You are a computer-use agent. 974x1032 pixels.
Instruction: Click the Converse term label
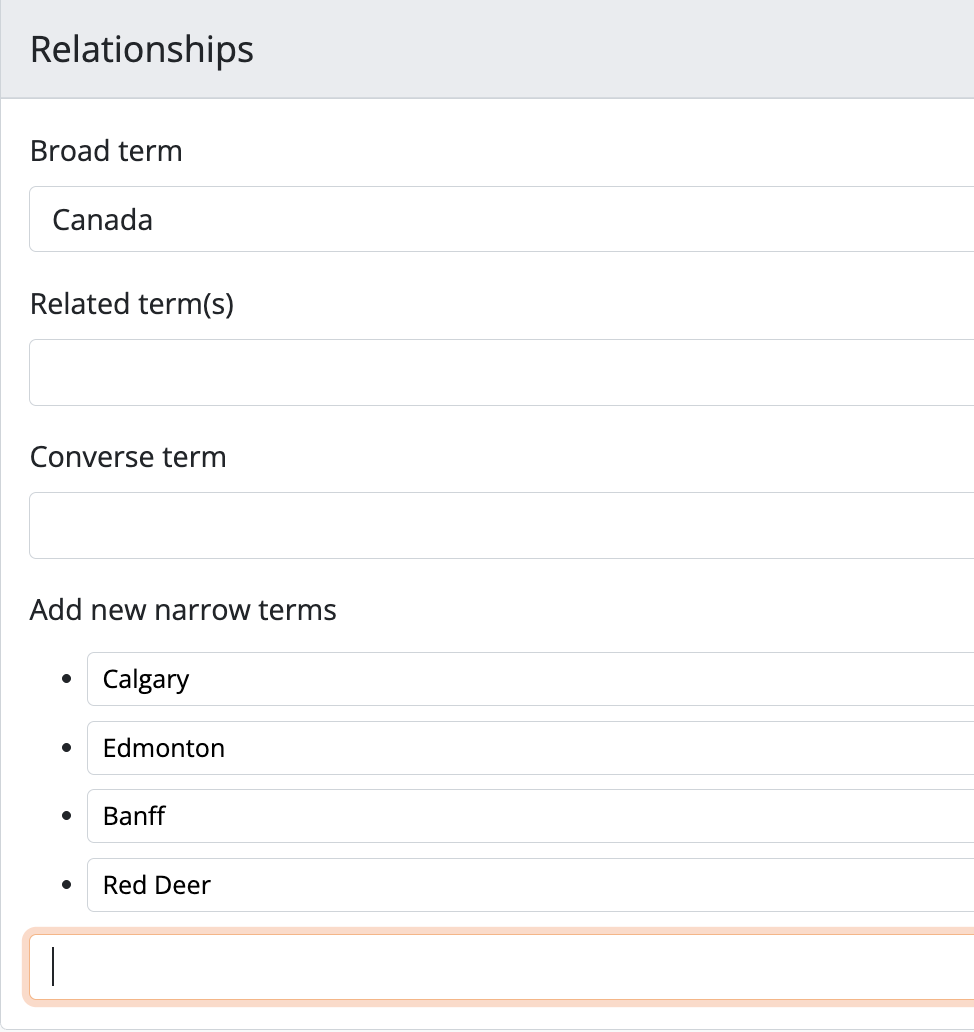tap(128, 457)
